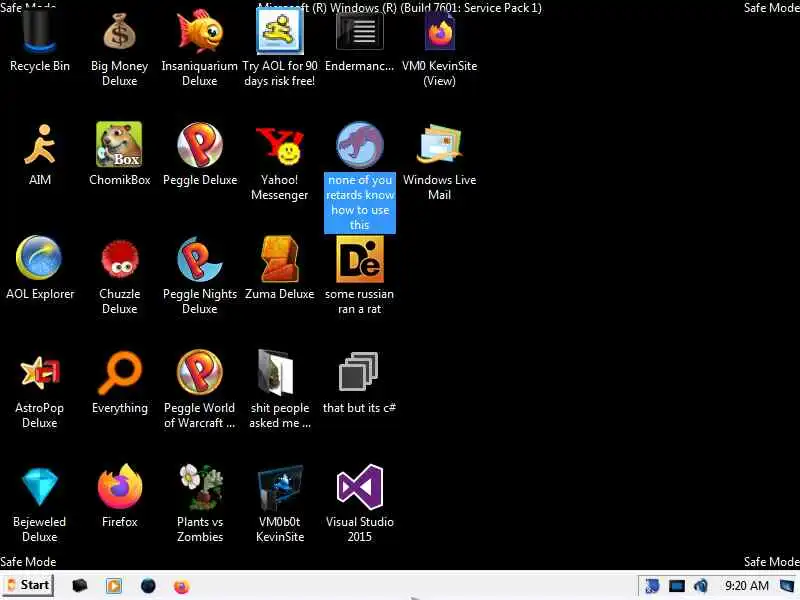Click the Start button

pyautogui.click(x=28, y=585)
